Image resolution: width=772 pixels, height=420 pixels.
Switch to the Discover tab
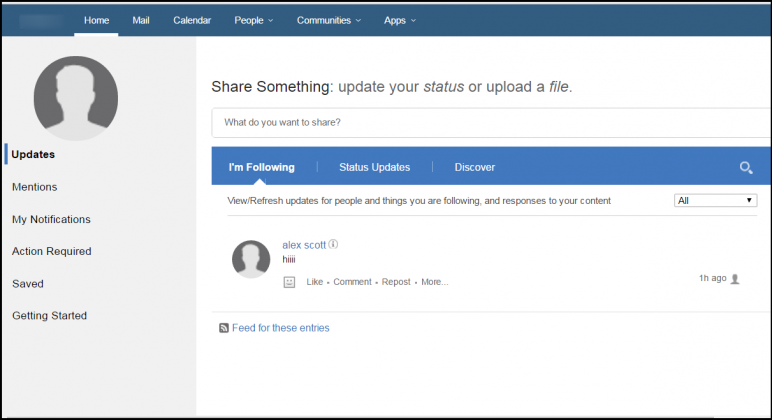(474, 167)
